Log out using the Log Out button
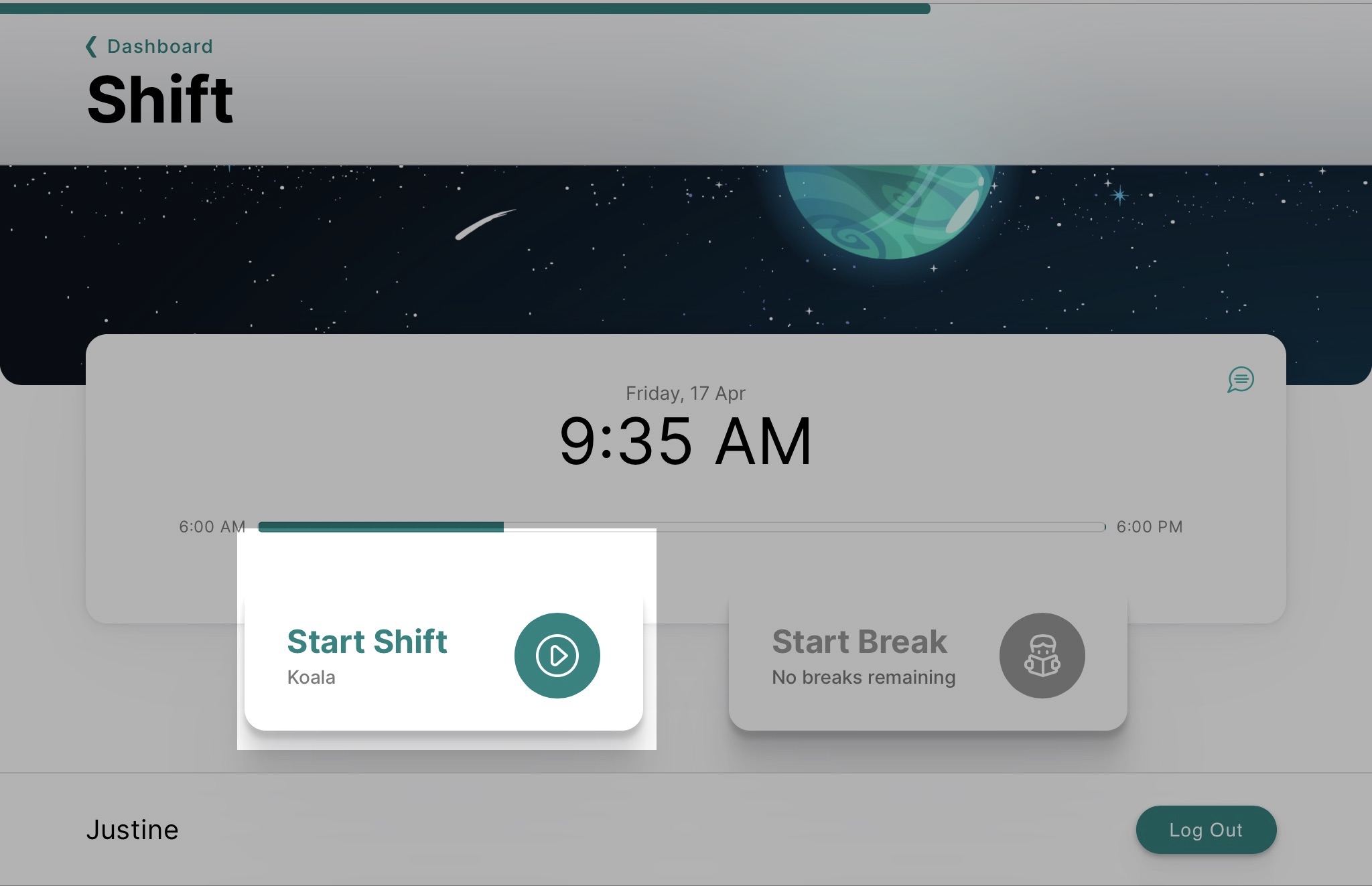The image size is (1372, 886). [x=1206, y=830]
